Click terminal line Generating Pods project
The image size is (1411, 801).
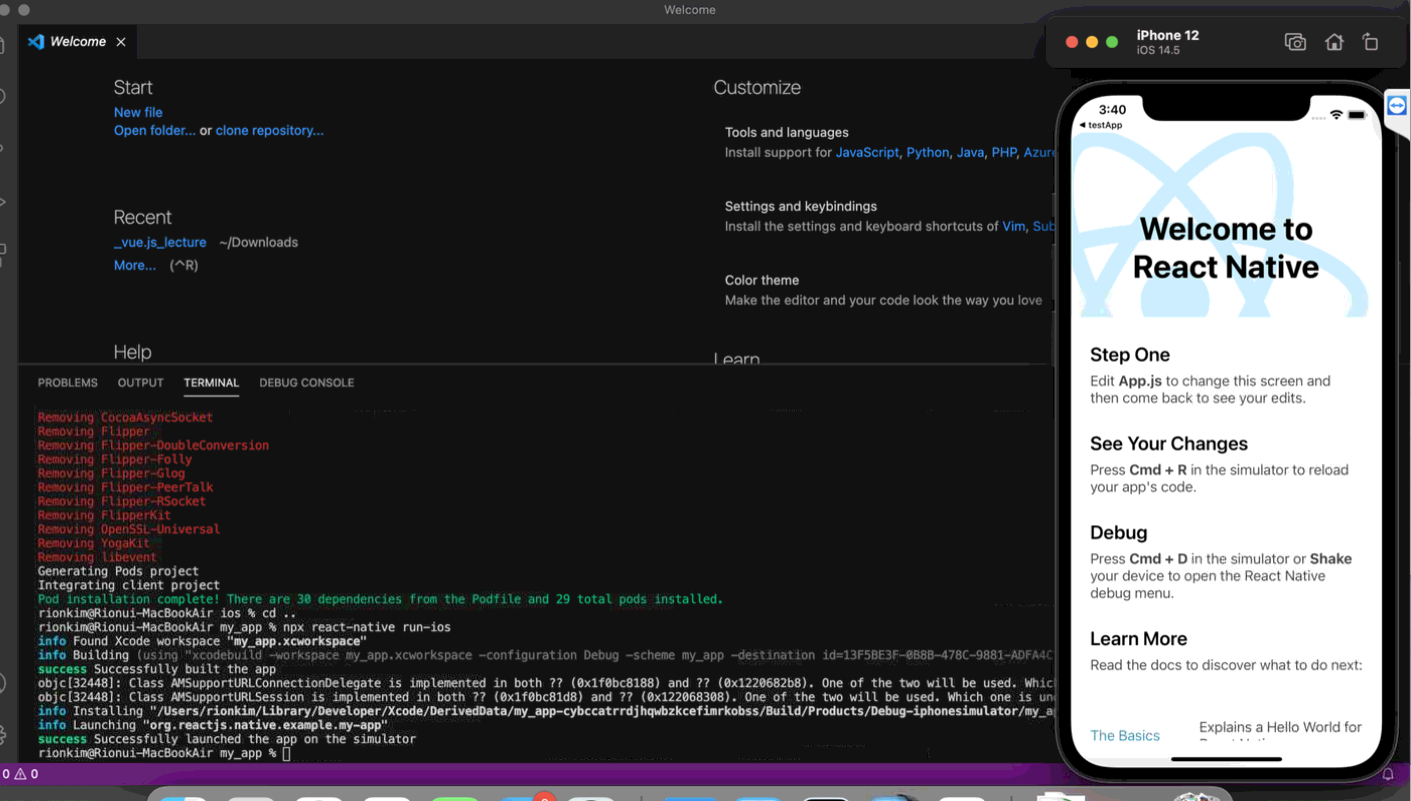(118, 571)
